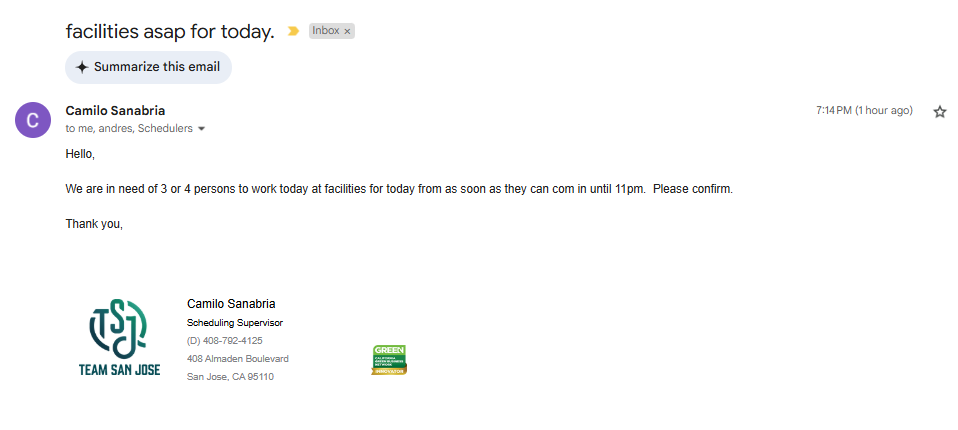Open the purple C sender avatar

pos(33,120)
